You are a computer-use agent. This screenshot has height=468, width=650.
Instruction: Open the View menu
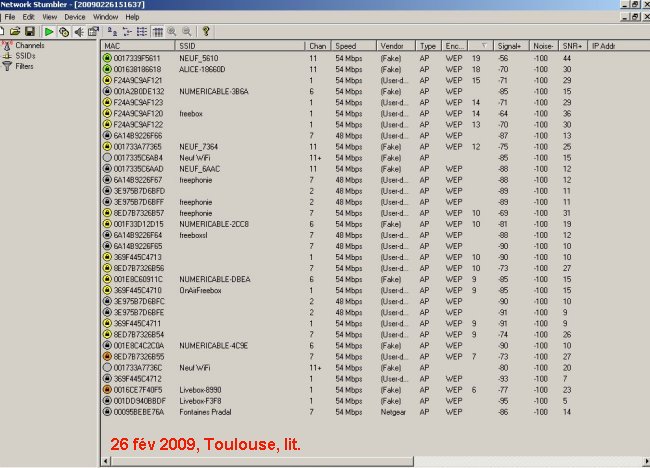coord(49,17)
